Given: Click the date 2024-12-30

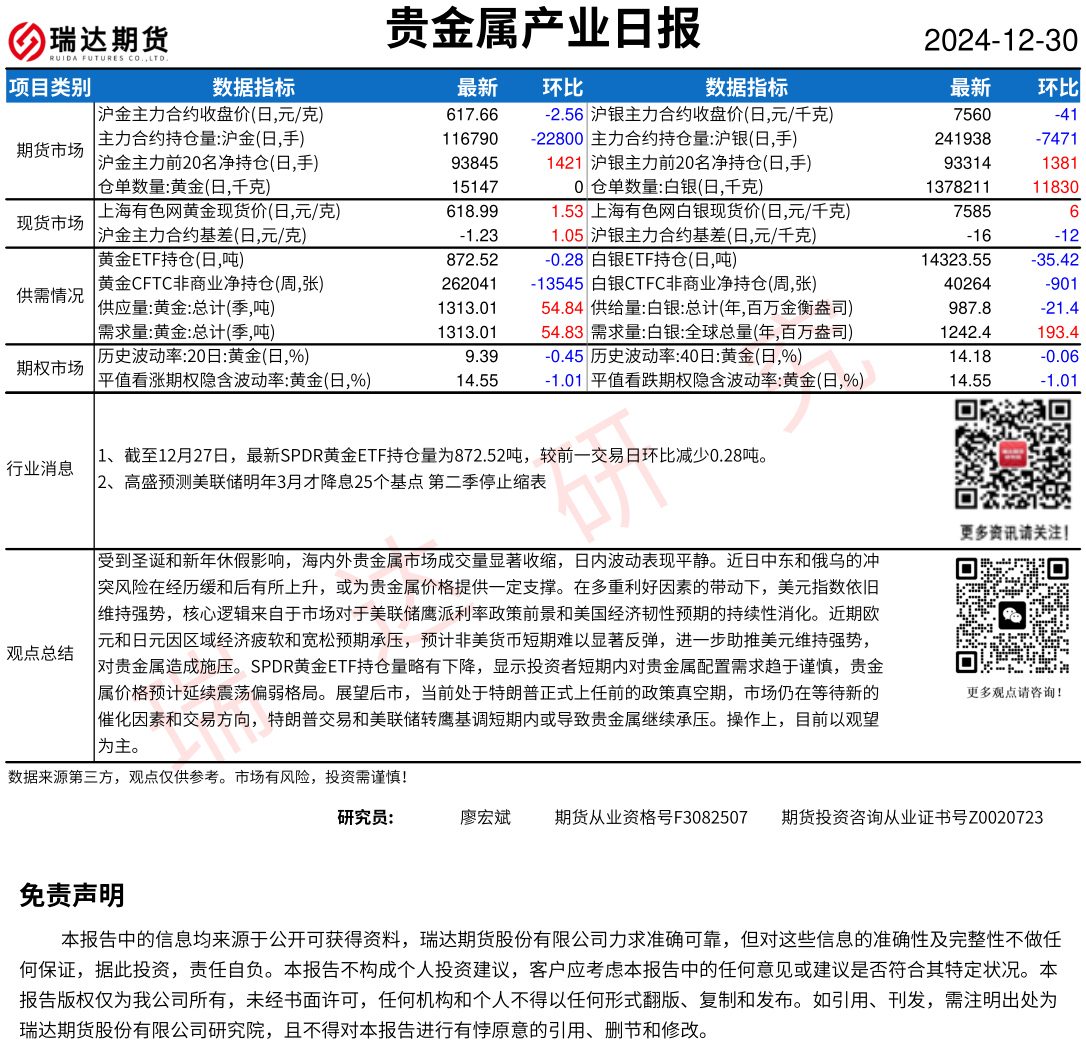Looking at the screenshot, I should point(1001,40).
